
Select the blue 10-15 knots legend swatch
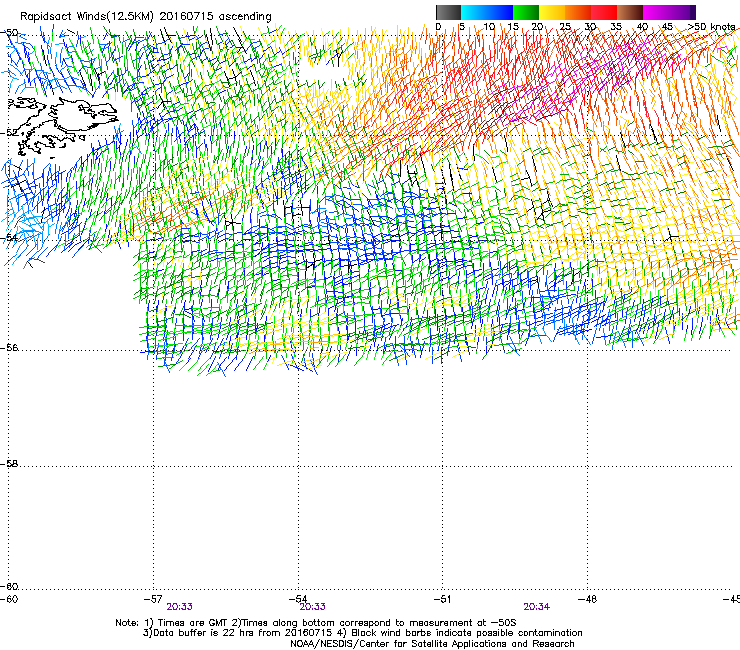500,12
